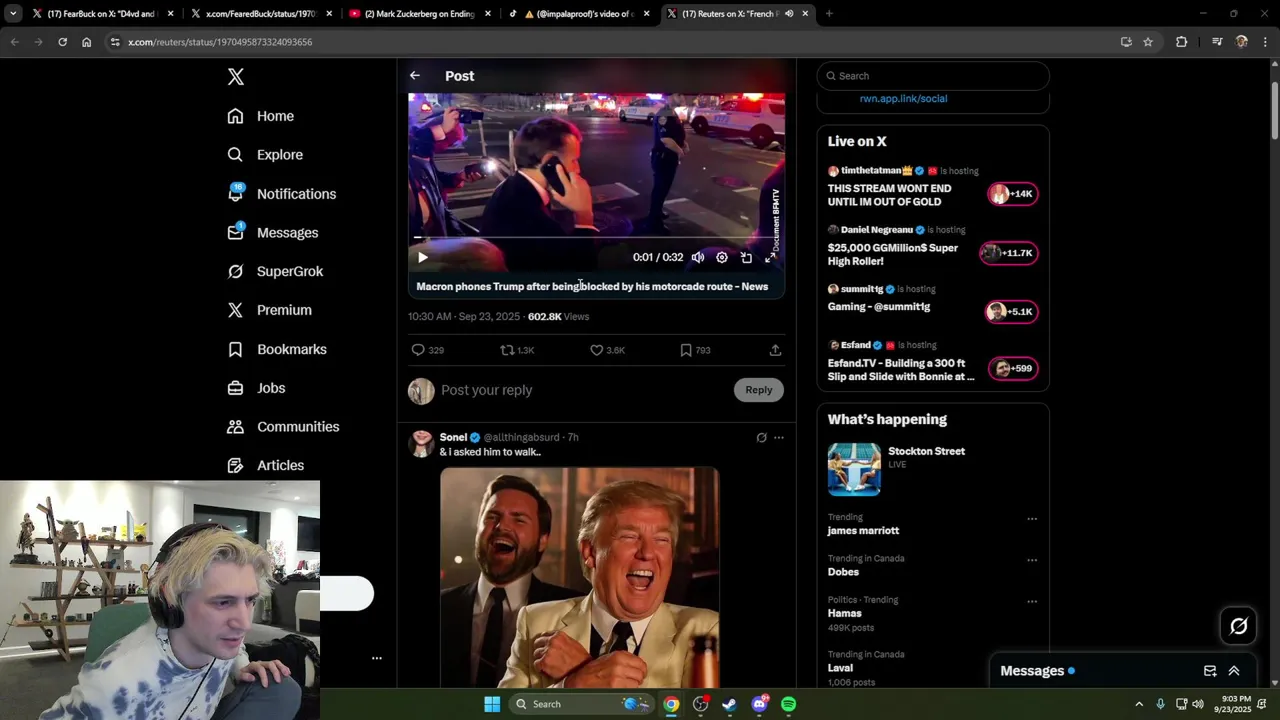This screenshot has width=1280, height=720.
Task: Open Windows Start menu
Action: click(492, 704)
